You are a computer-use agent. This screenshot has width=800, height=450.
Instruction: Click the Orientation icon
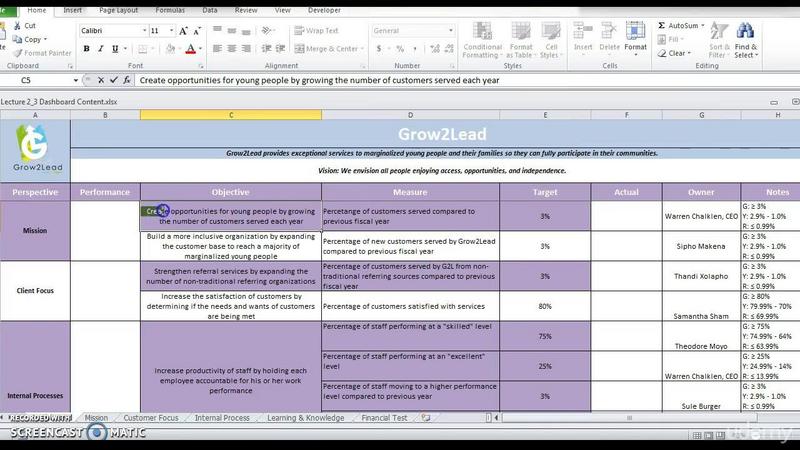pyautogui.click(x=266, y=31)
